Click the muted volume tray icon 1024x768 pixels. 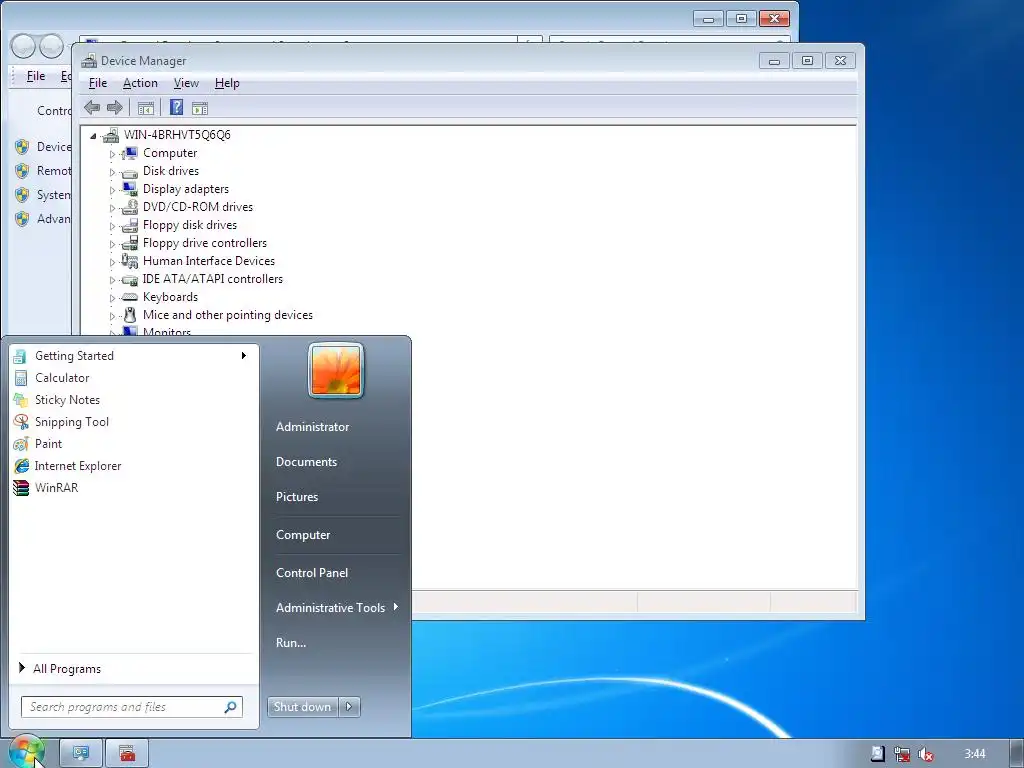(925, 754)
